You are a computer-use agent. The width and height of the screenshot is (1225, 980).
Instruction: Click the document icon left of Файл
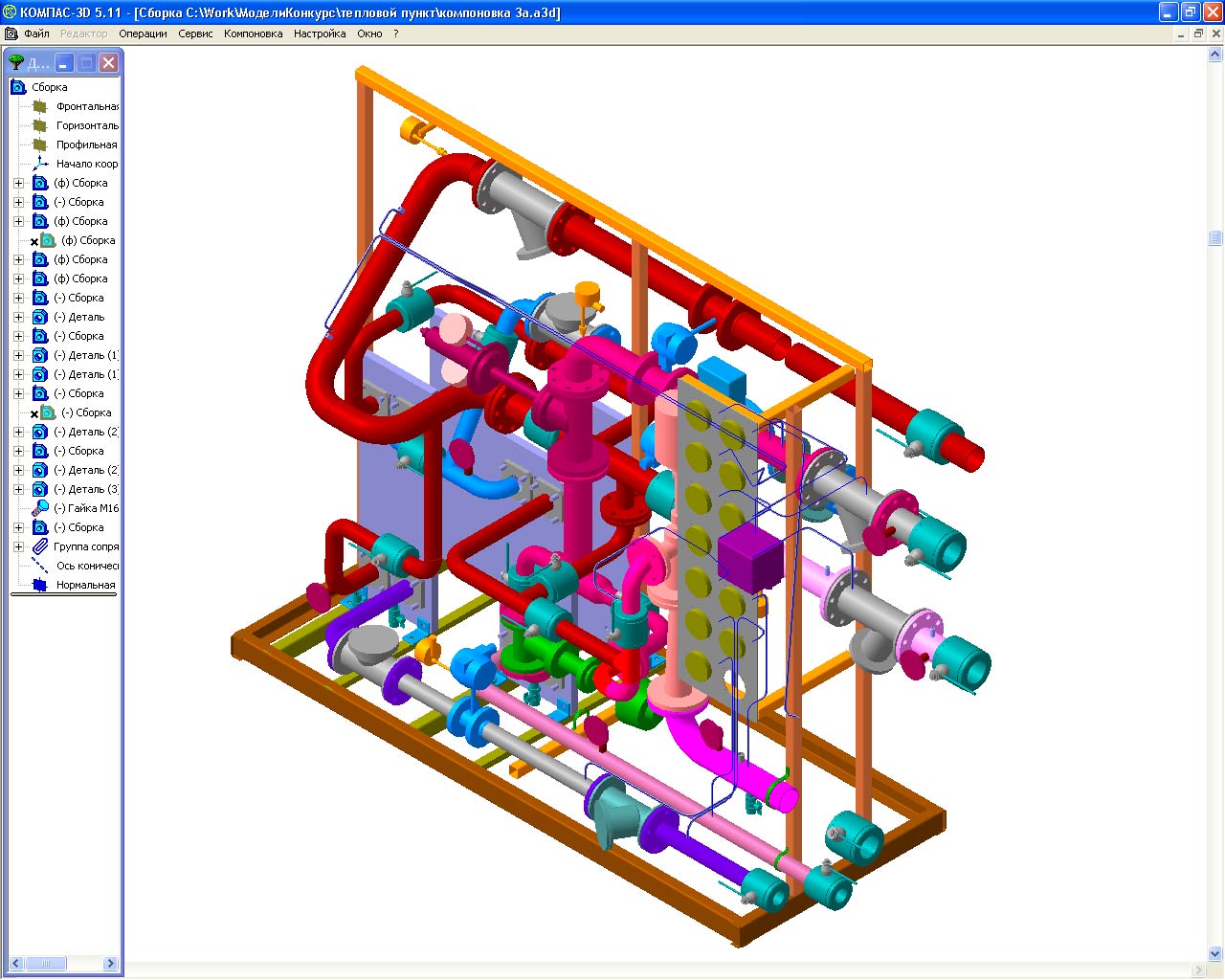[11, 33]
